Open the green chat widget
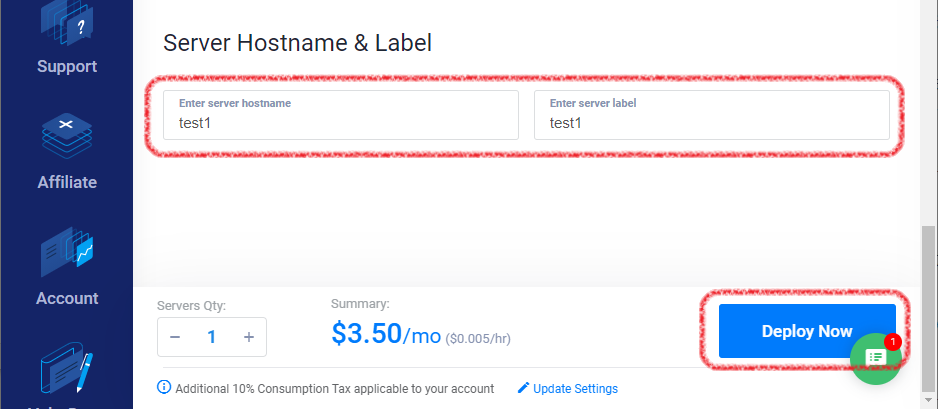The width and height of the screenshot is (938, 409). click(x=876, y=359)
